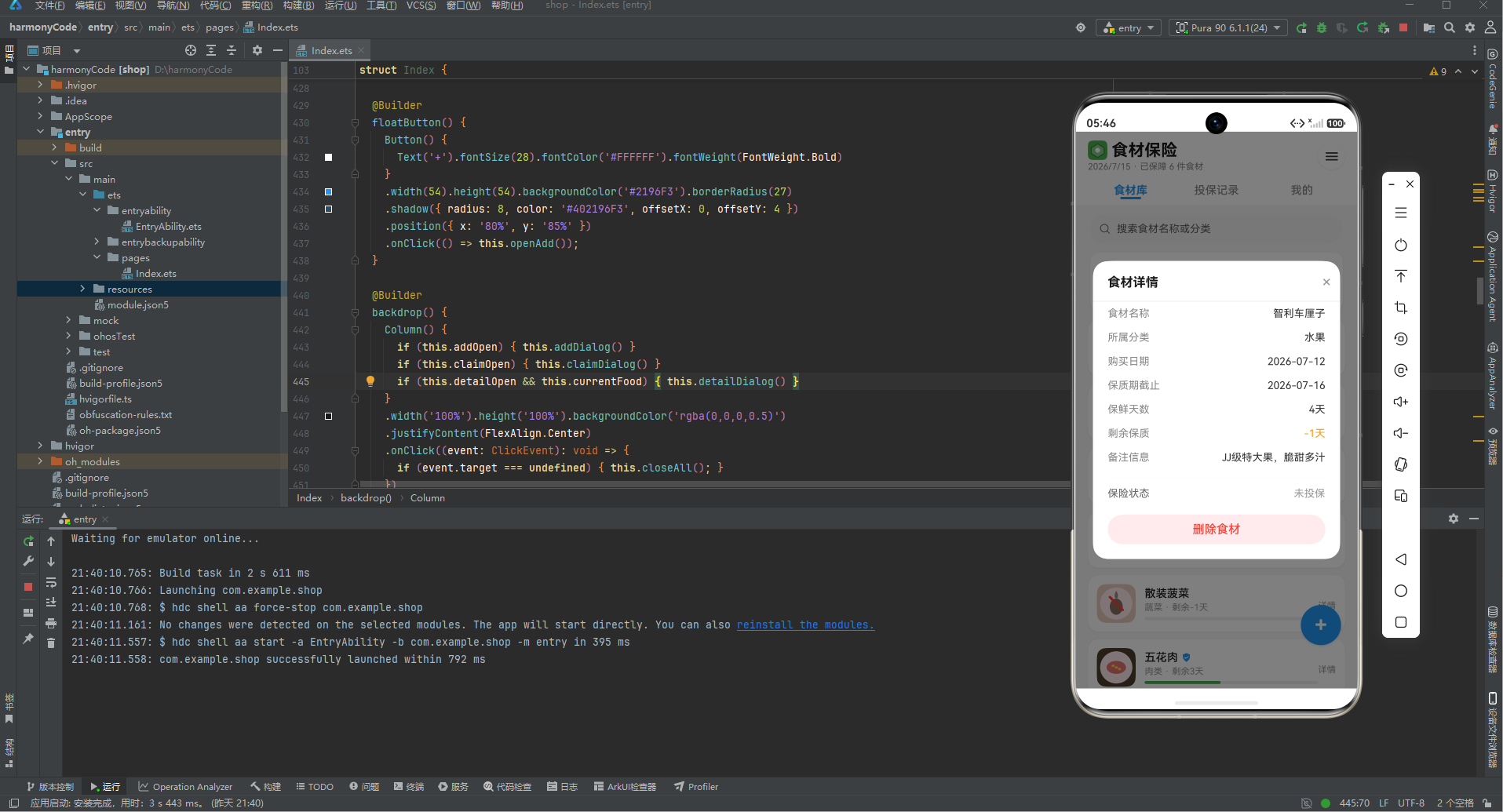Open project structure folder icon in toolbar
This screenshot has height=812, width=1503.
[x=1429, y=27]
